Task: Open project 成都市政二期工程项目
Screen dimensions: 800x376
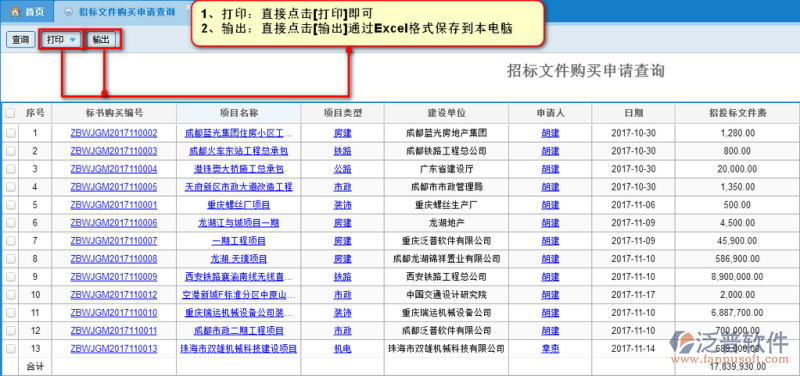Action: [238, 331]
